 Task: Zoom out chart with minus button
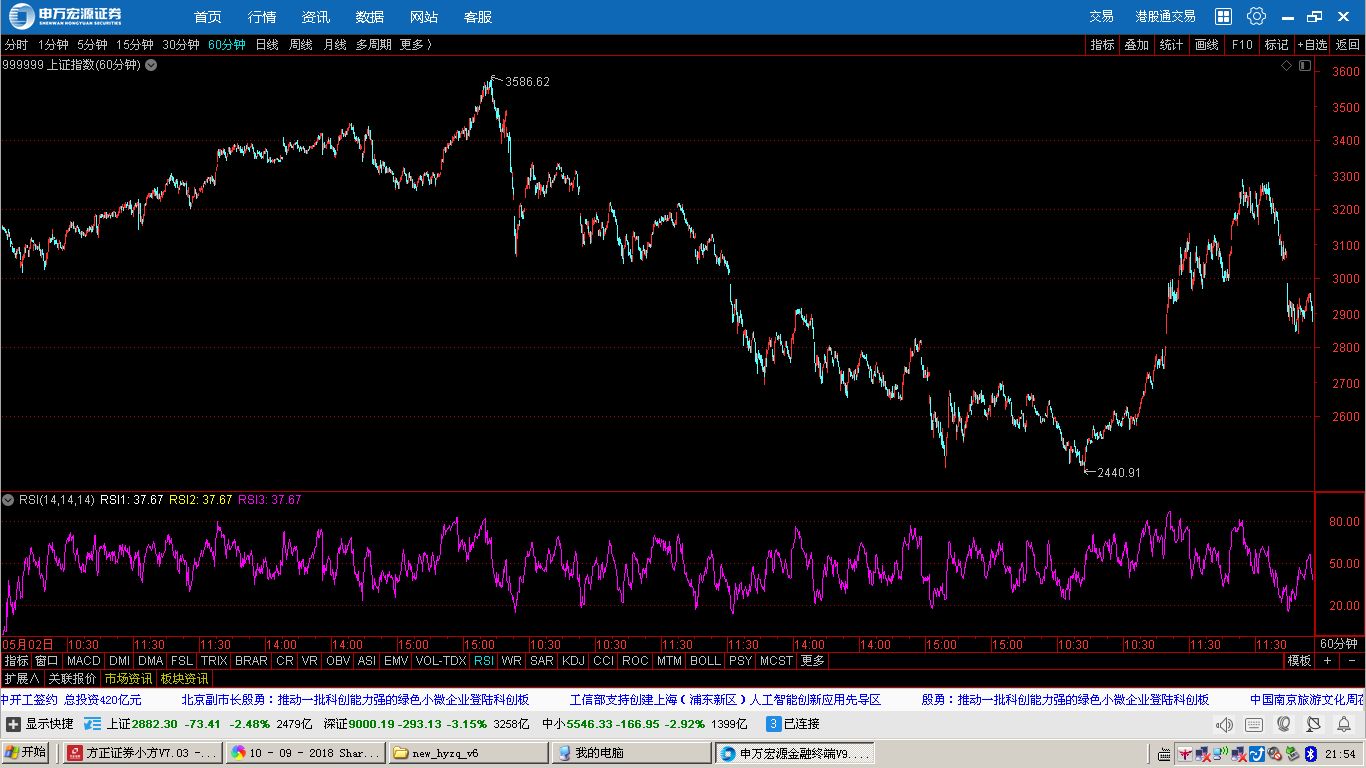click(1351, 661)
